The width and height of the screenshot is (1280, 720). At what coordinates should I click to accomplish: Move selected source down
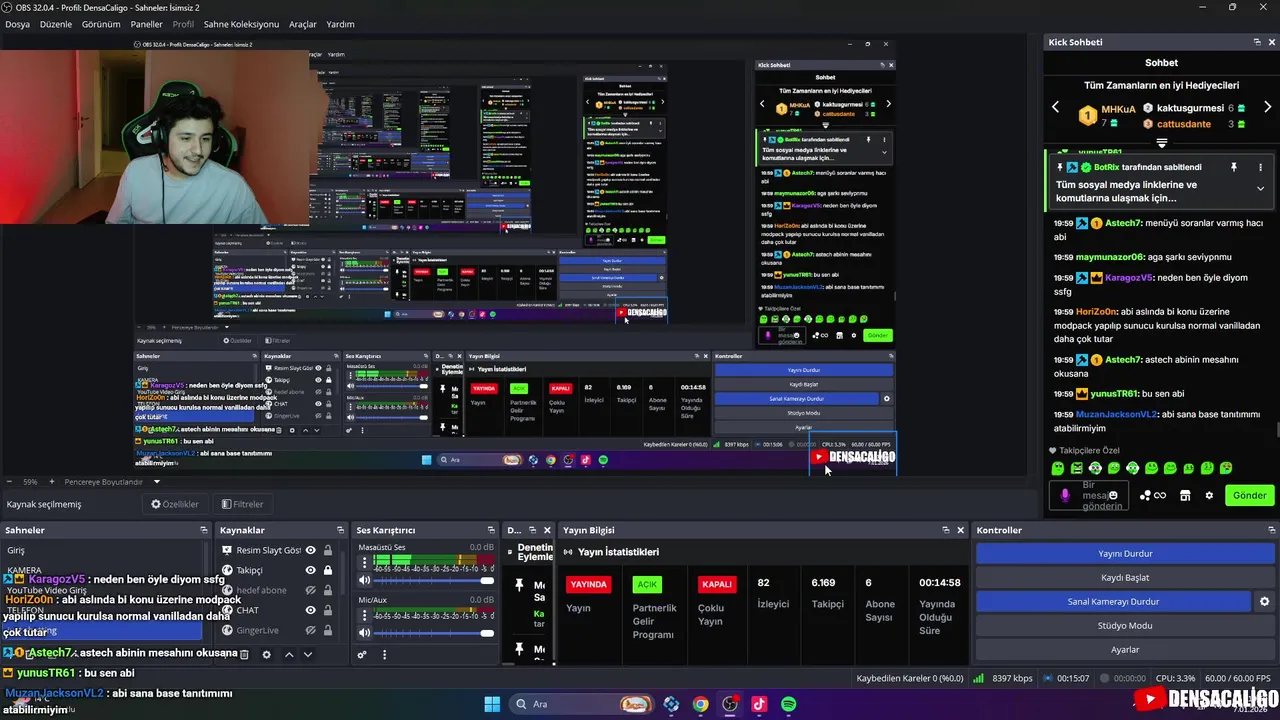pos(308,654)
